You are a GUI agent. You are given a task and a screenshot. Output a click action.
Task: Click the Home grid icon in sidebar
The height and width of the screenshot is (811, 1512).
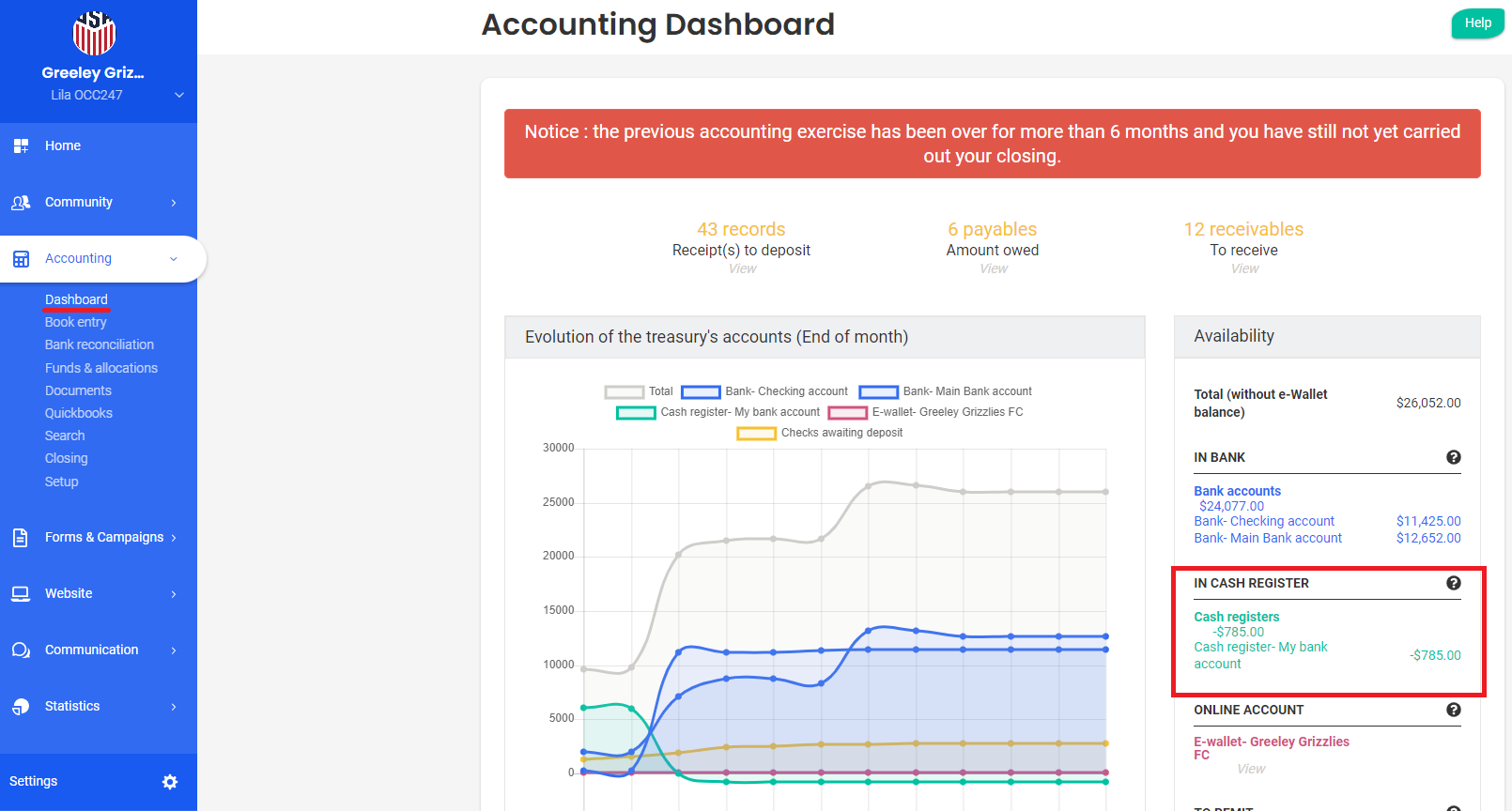[x=21, y=145]
